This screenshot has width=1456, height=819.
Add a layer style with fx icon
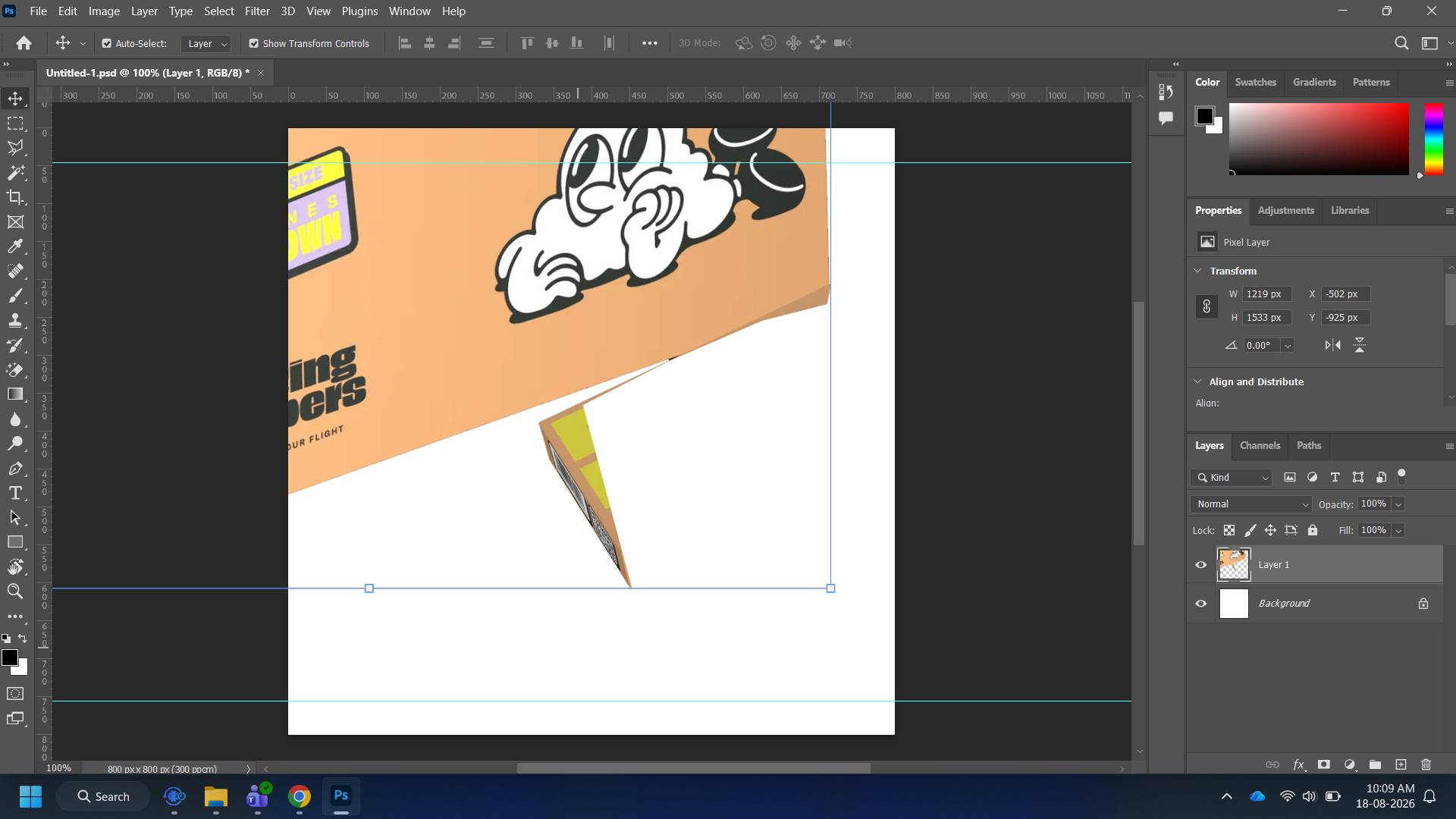[1298, 764]
